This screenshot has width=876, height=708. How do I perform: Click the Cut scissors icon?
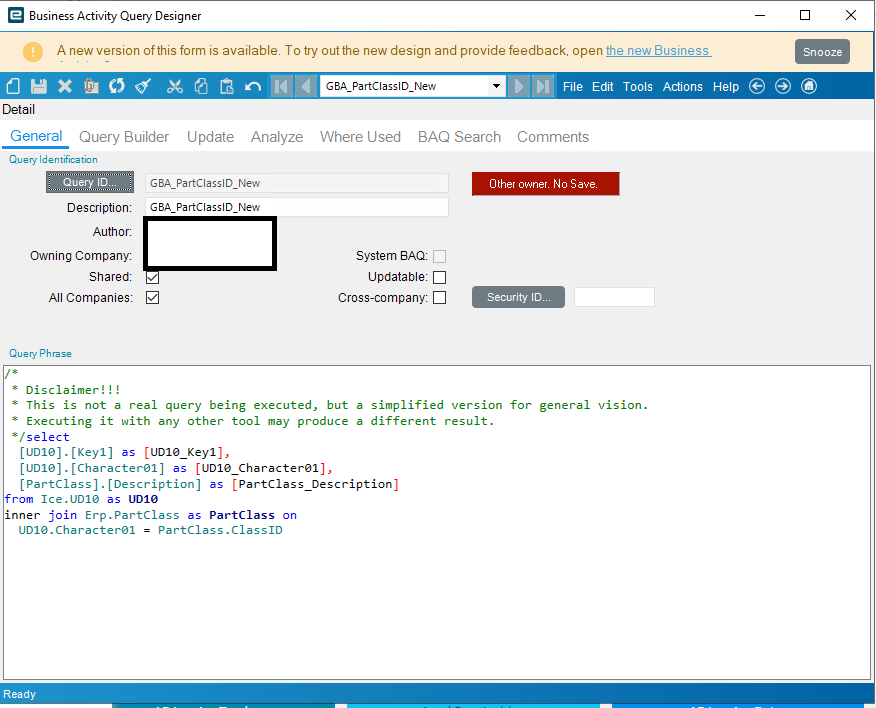pyautogui.click(x=175, y=86)
